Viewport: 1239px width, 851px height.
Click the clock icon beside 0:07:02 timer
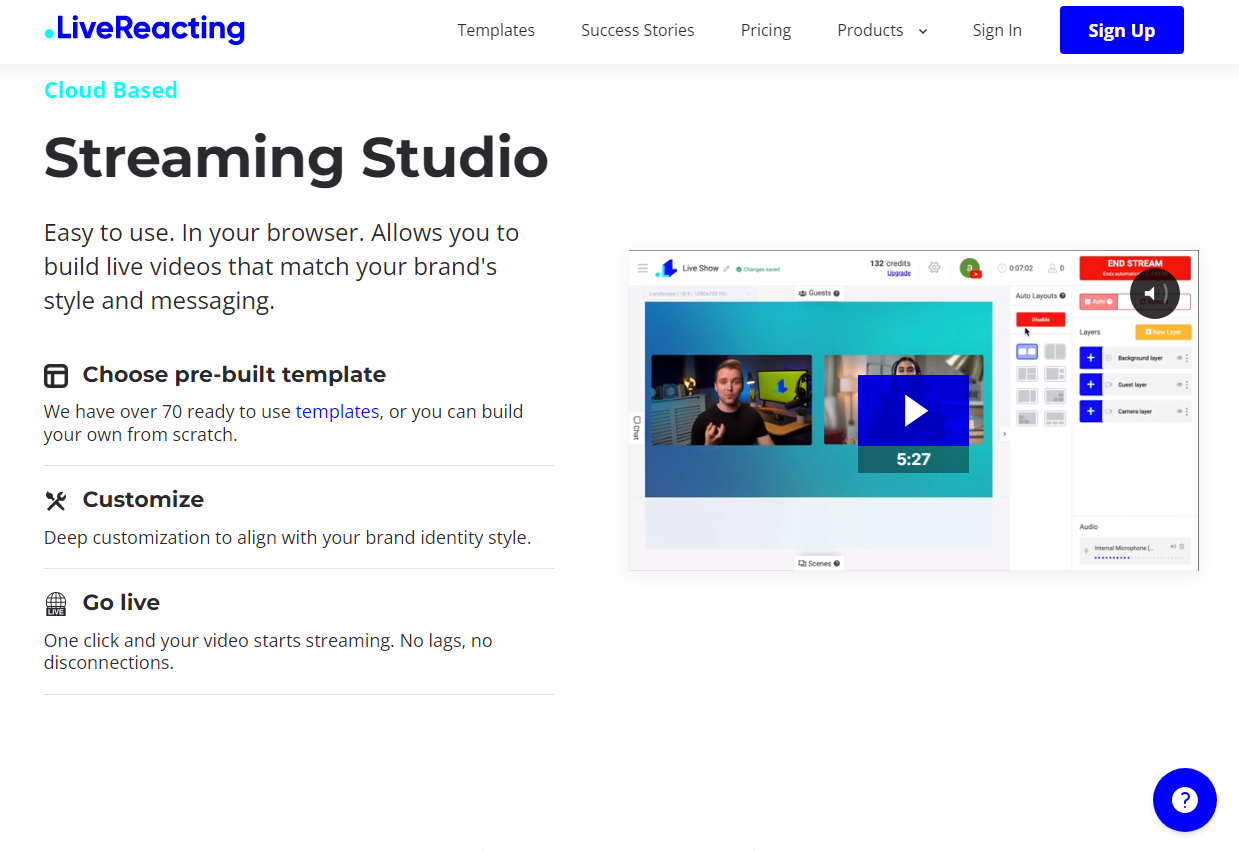1003,268
